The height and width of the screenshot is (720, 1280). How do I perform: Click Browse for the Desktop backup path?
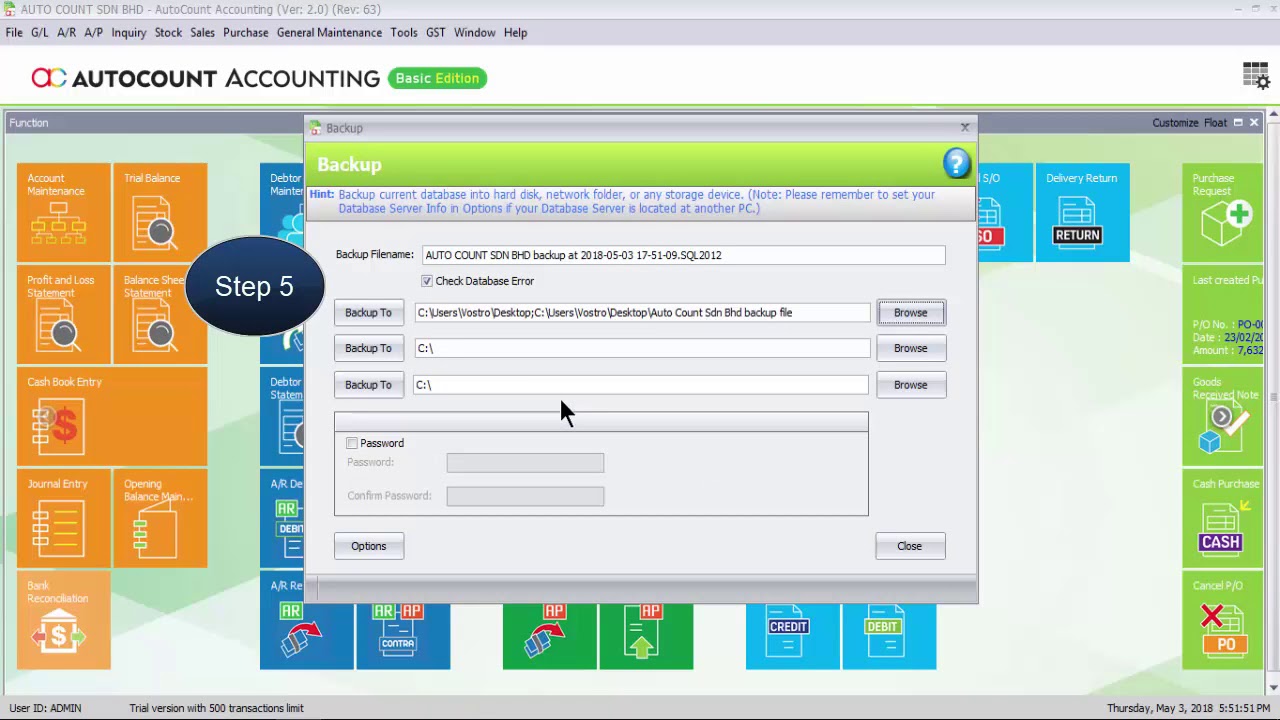(910, 313)
